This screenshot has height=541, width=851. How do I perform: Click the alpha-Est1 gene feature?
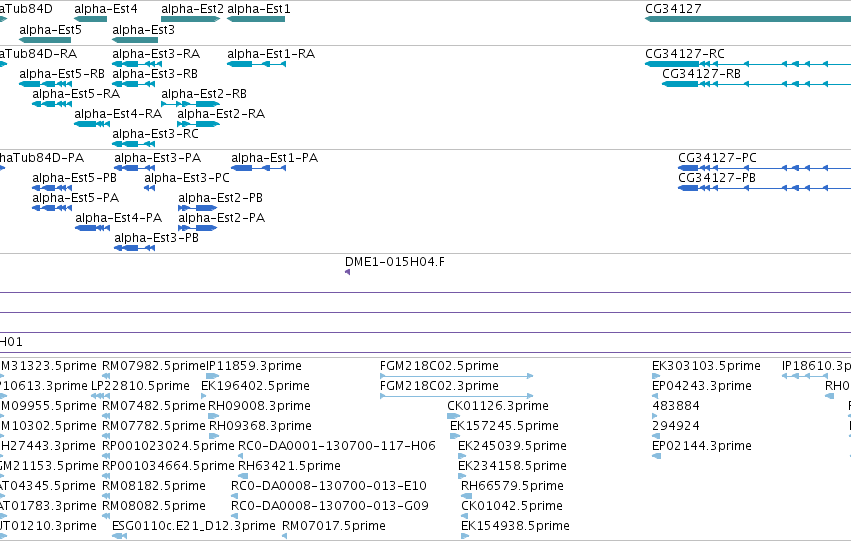(256, 19)
